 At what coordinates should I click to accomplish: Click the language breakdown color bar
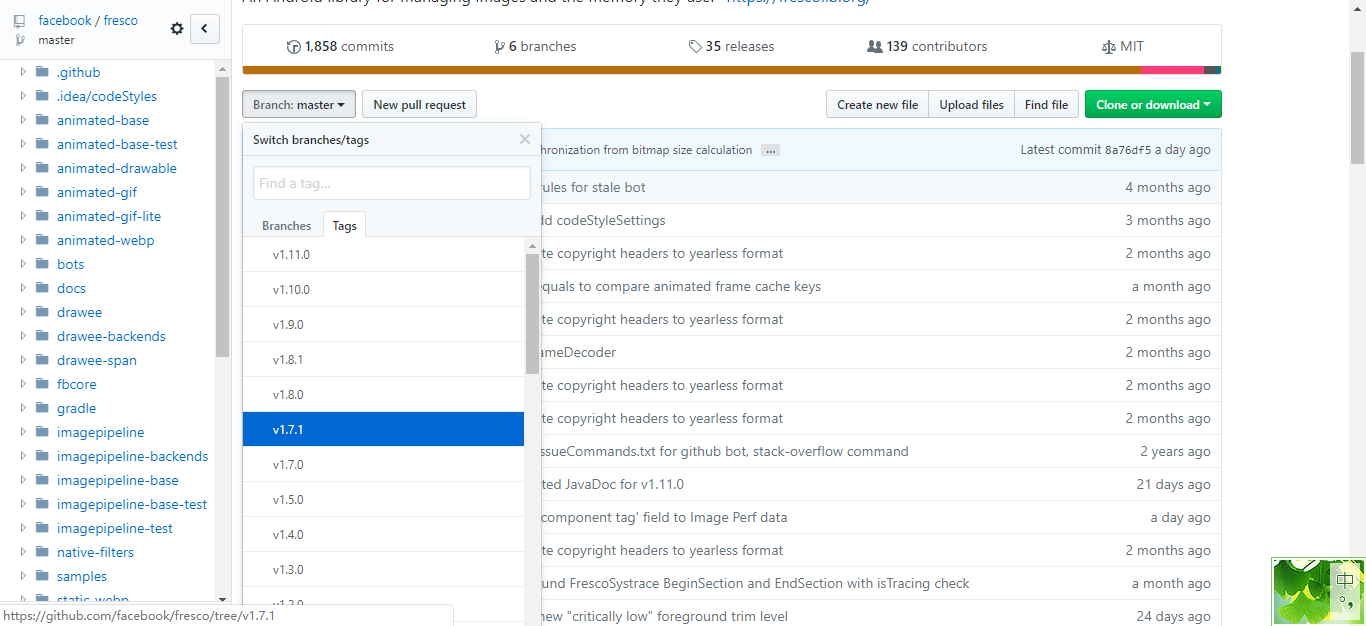731,70
